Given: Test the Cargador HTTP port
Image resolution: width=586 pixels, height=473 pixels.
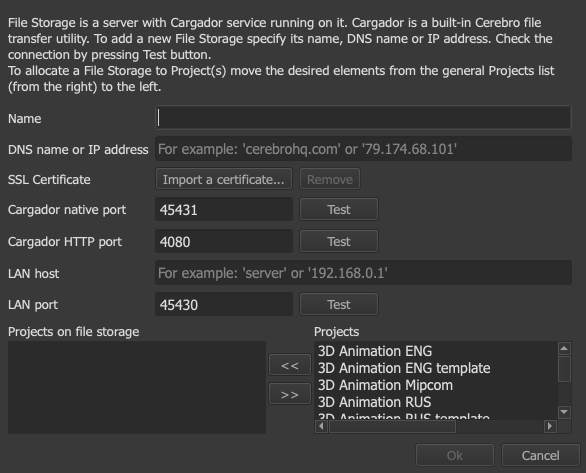Looking at the screenshot, I should click(x=339, y=241).
